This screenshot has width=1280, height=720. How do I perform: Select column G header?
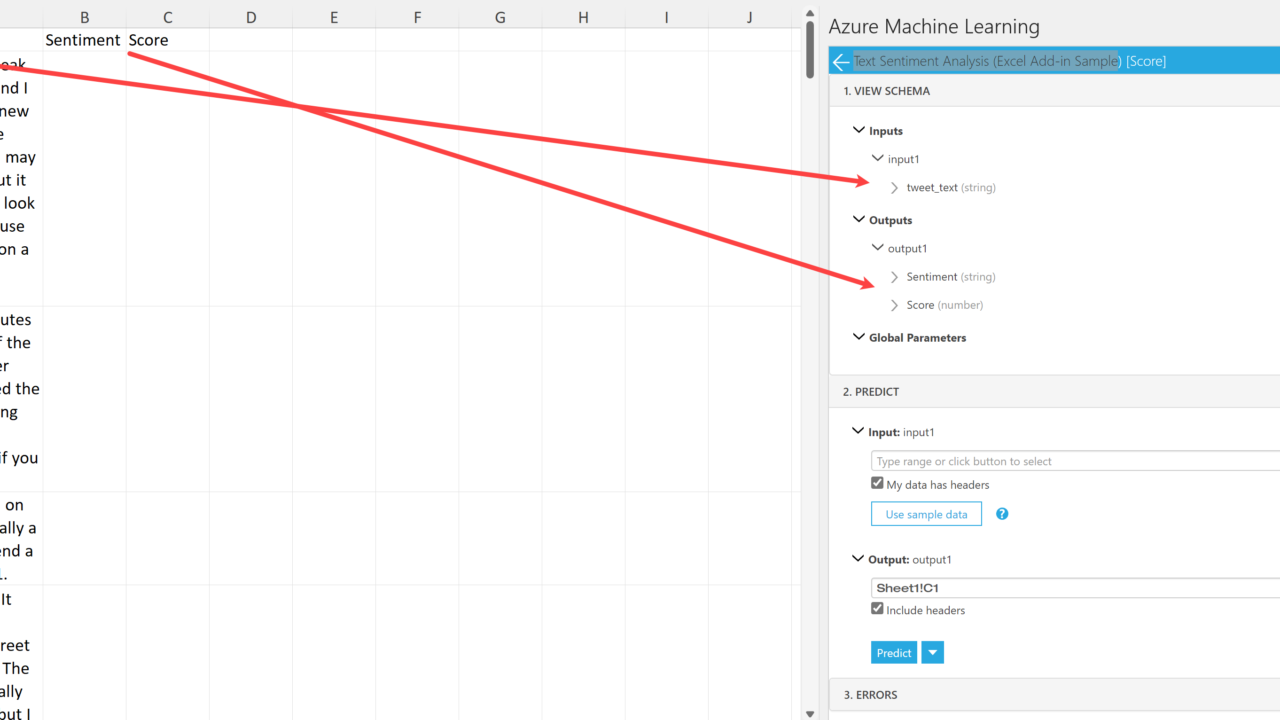point(500,17)
